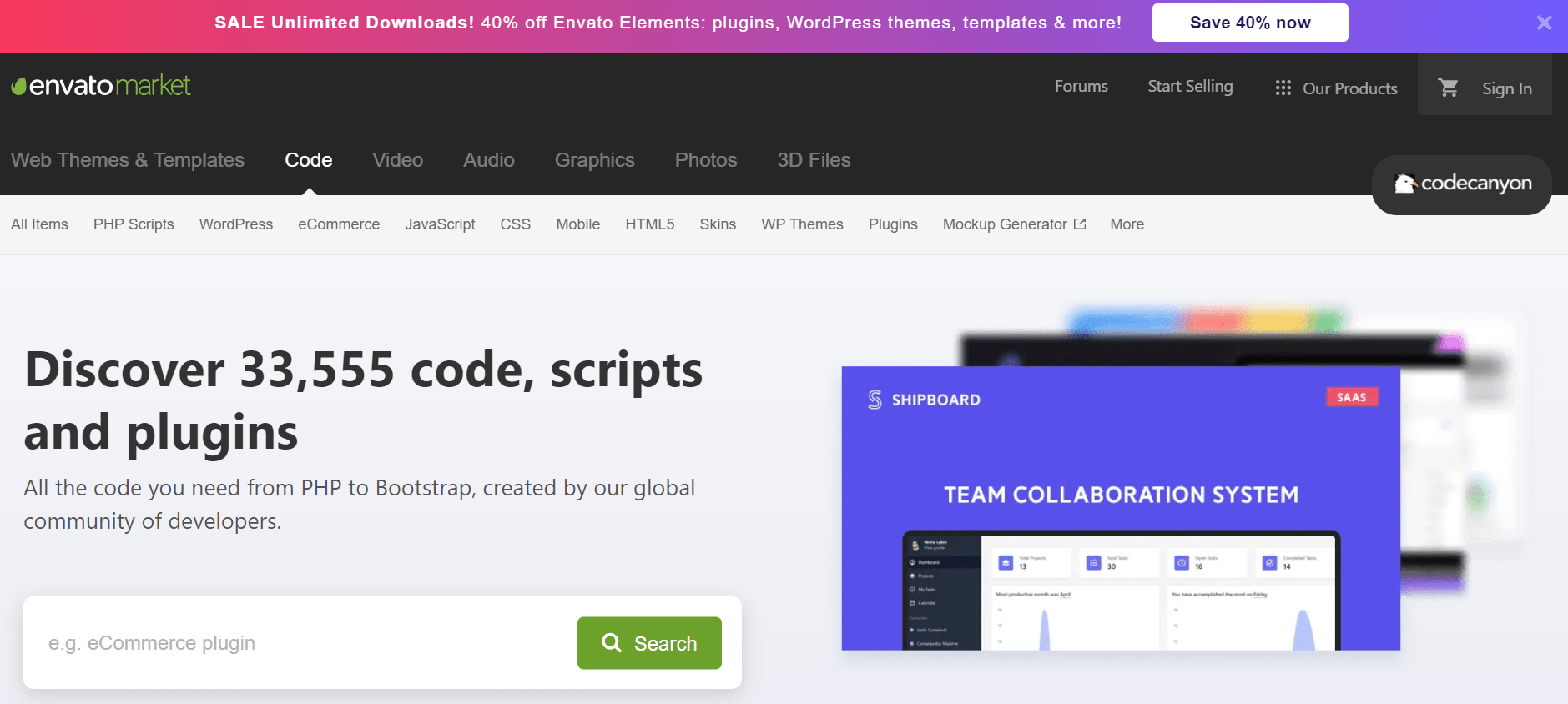Switch to Video category
Image resolution: width=1568 pixels, height=704 pixels.
(x=398, y=160)
